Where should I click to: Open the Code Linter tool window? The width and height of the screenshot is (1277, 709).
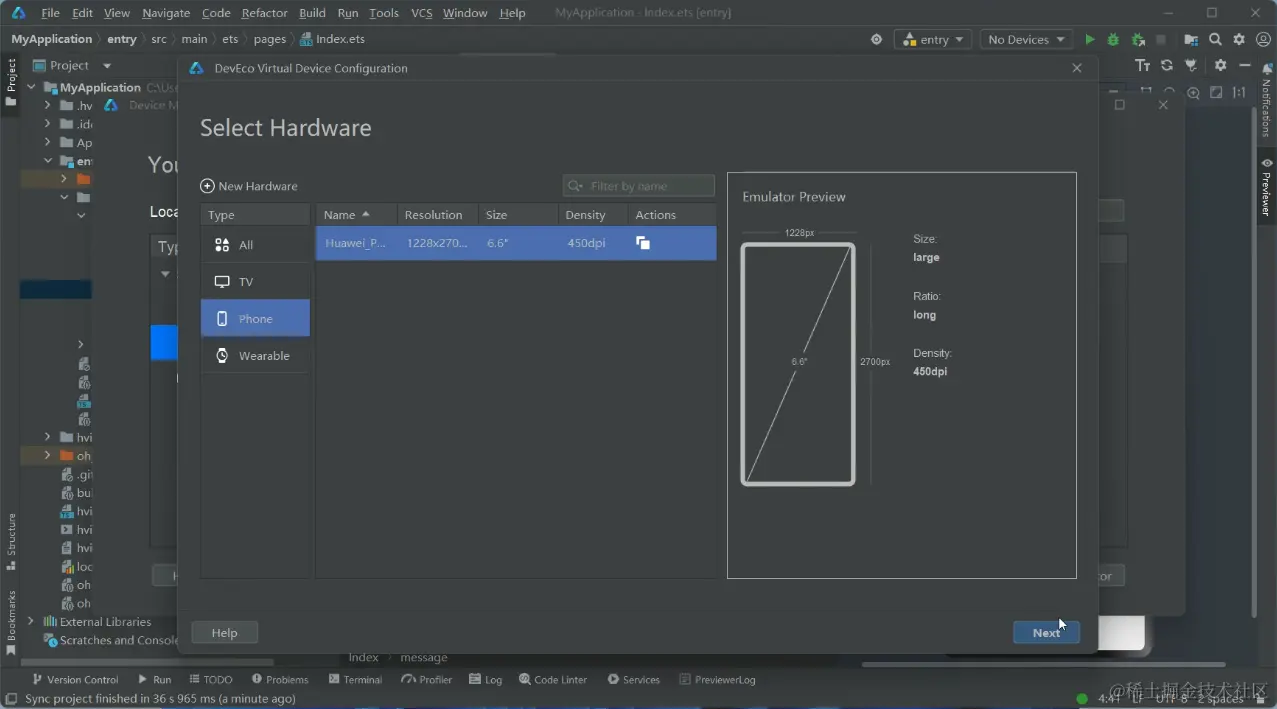pyautogui.click(x=553, y=680)
